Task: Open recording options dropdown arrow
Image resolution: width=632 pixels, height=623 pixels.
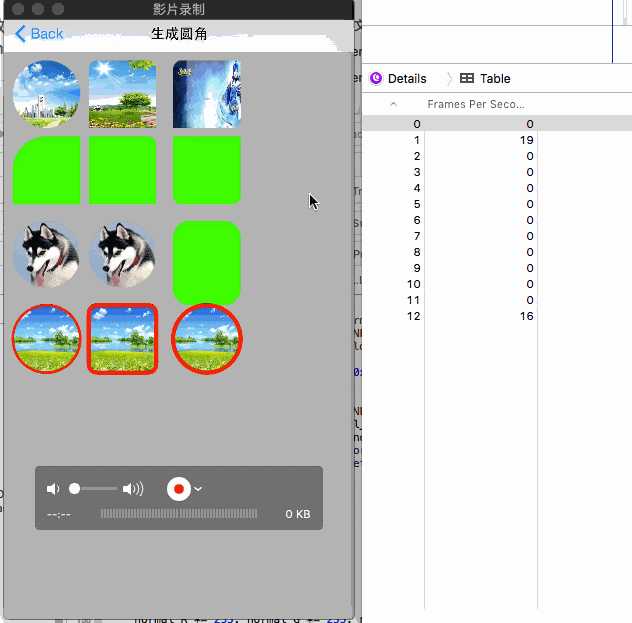Action: pyautogui.click(x=198, y=489)
